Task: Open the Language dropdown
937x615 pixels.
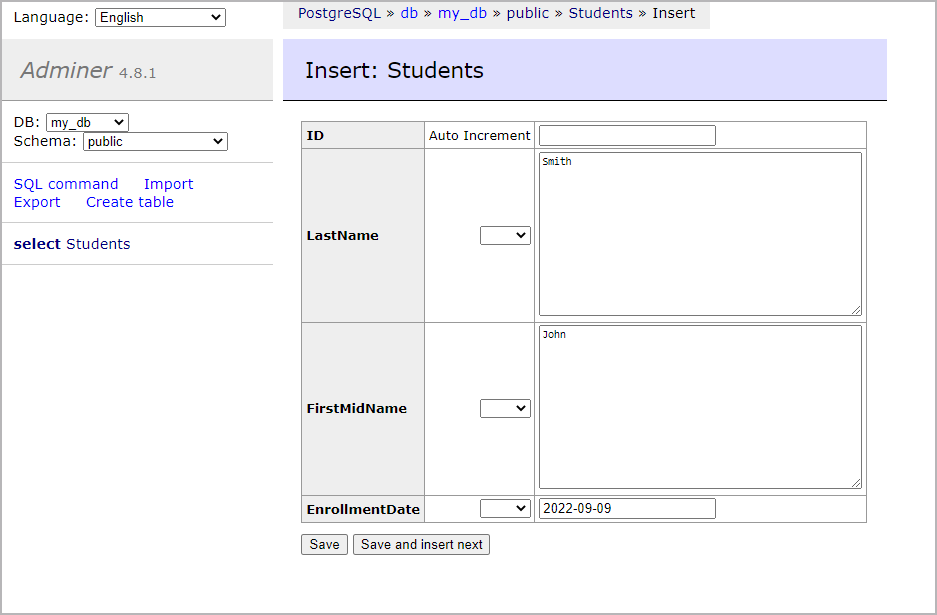Action: (x=160, y=17)
